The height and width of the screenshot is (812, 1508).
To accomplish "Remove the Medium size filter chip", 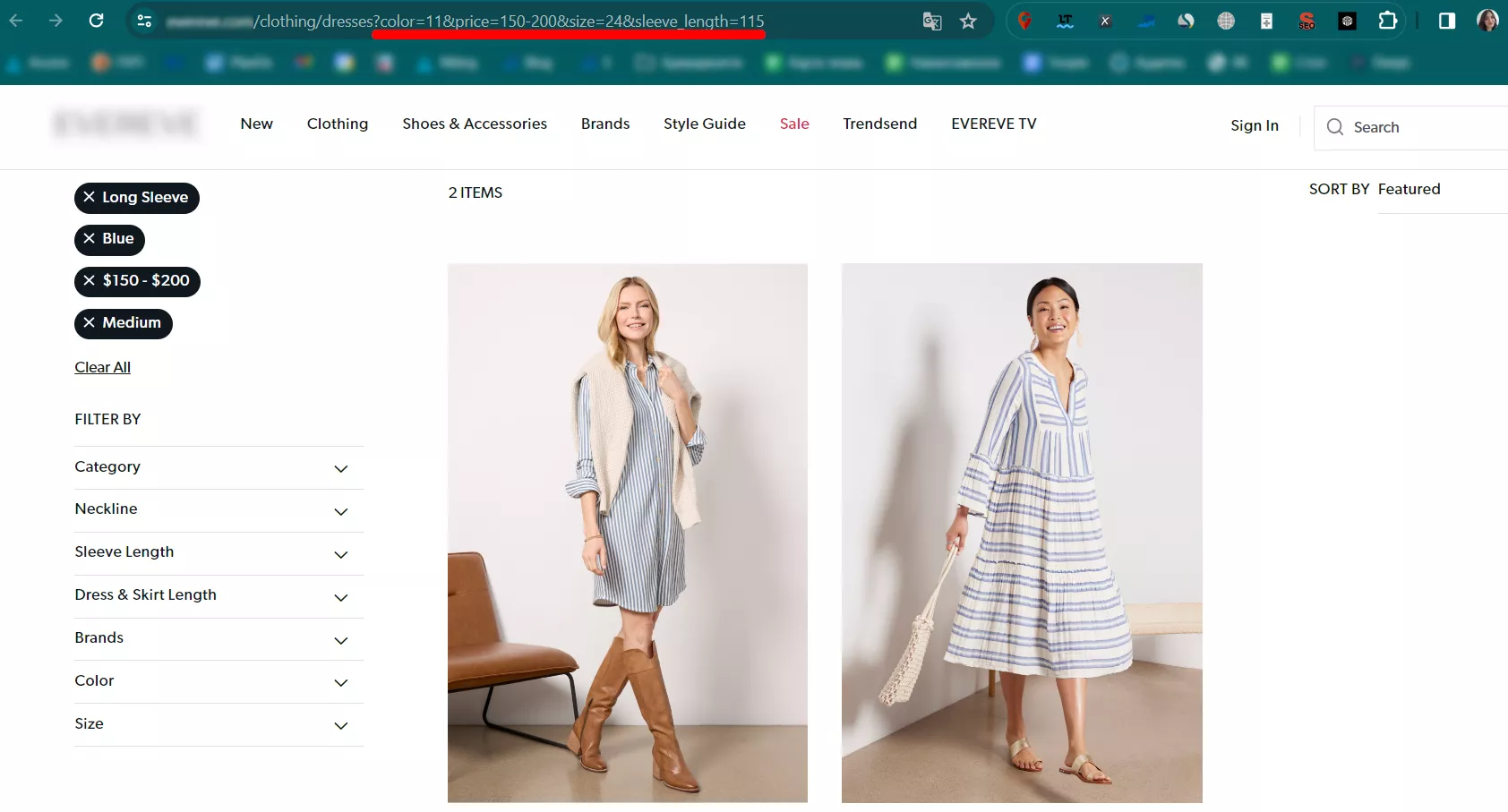I will (124, 323).
